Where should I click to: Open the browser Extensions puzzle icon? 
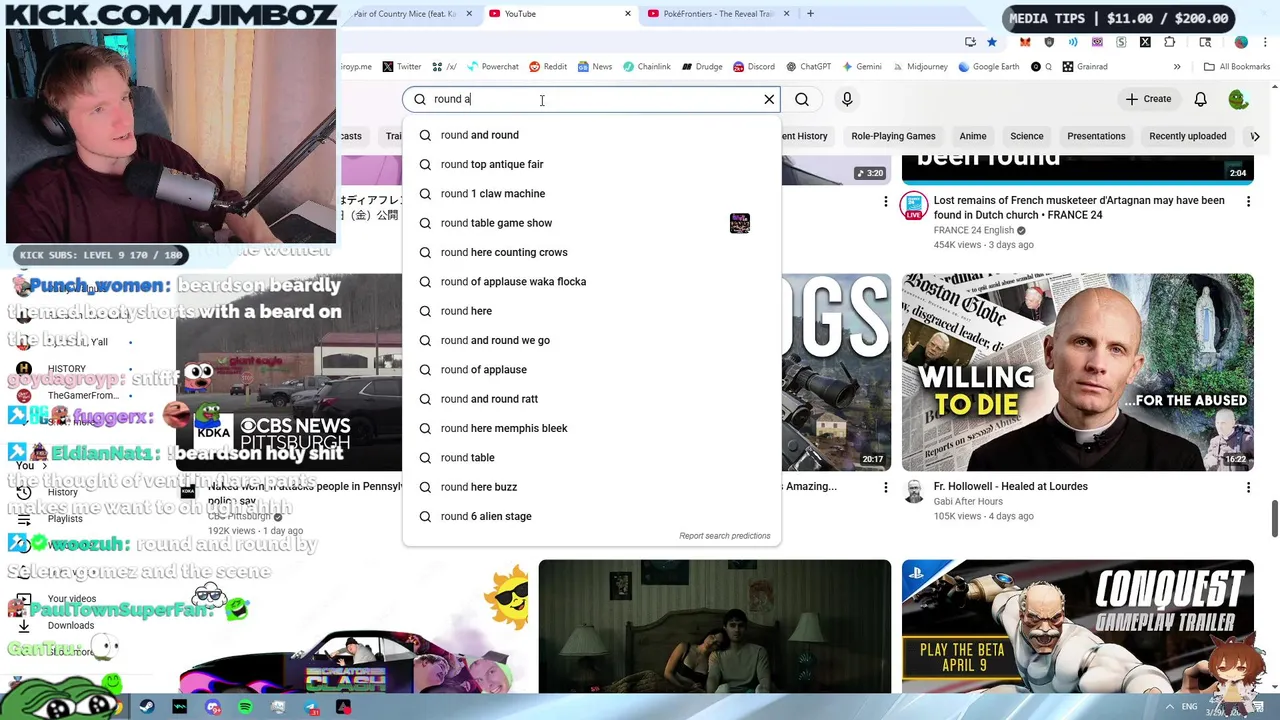click(x=1170, y=42)
